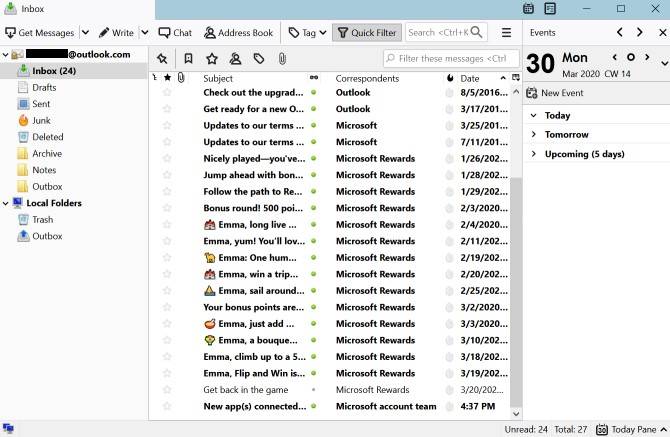Open the account's Outbox folder
This screenshot has height=437, width=670.
pos(47,187)
